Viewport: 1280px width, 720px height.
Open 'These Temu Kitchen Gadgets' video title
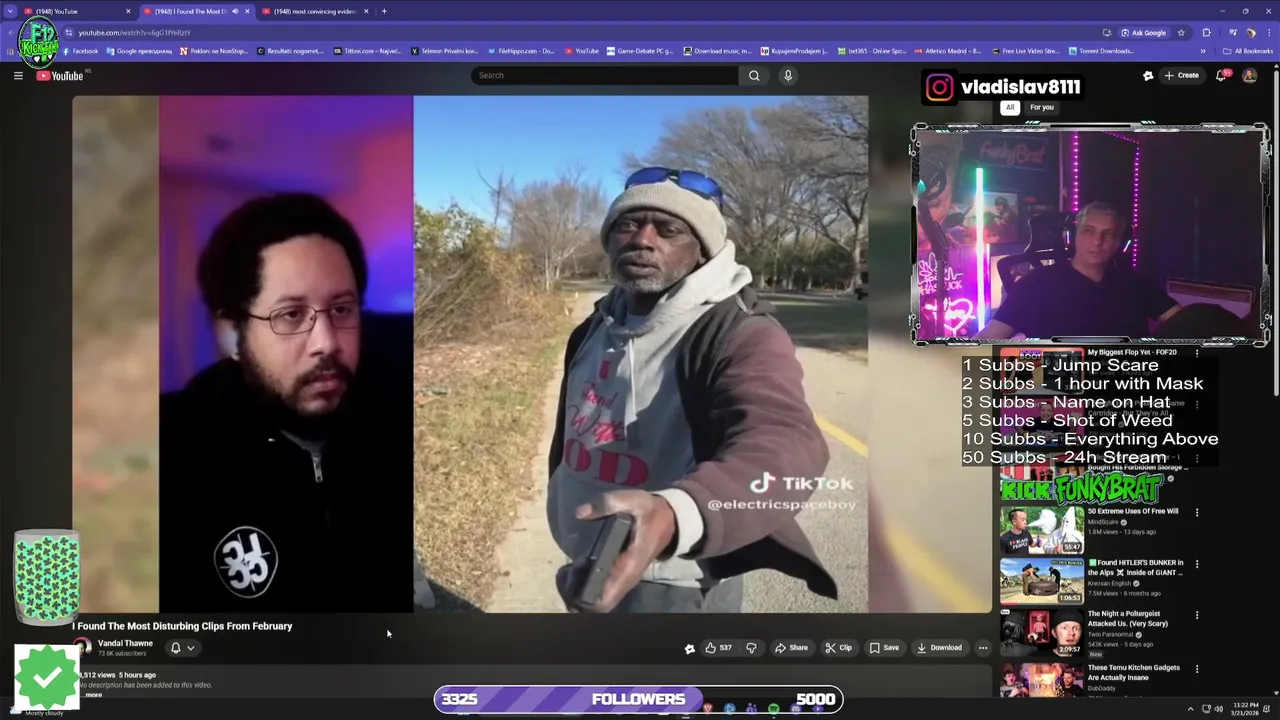(1134, 672)
